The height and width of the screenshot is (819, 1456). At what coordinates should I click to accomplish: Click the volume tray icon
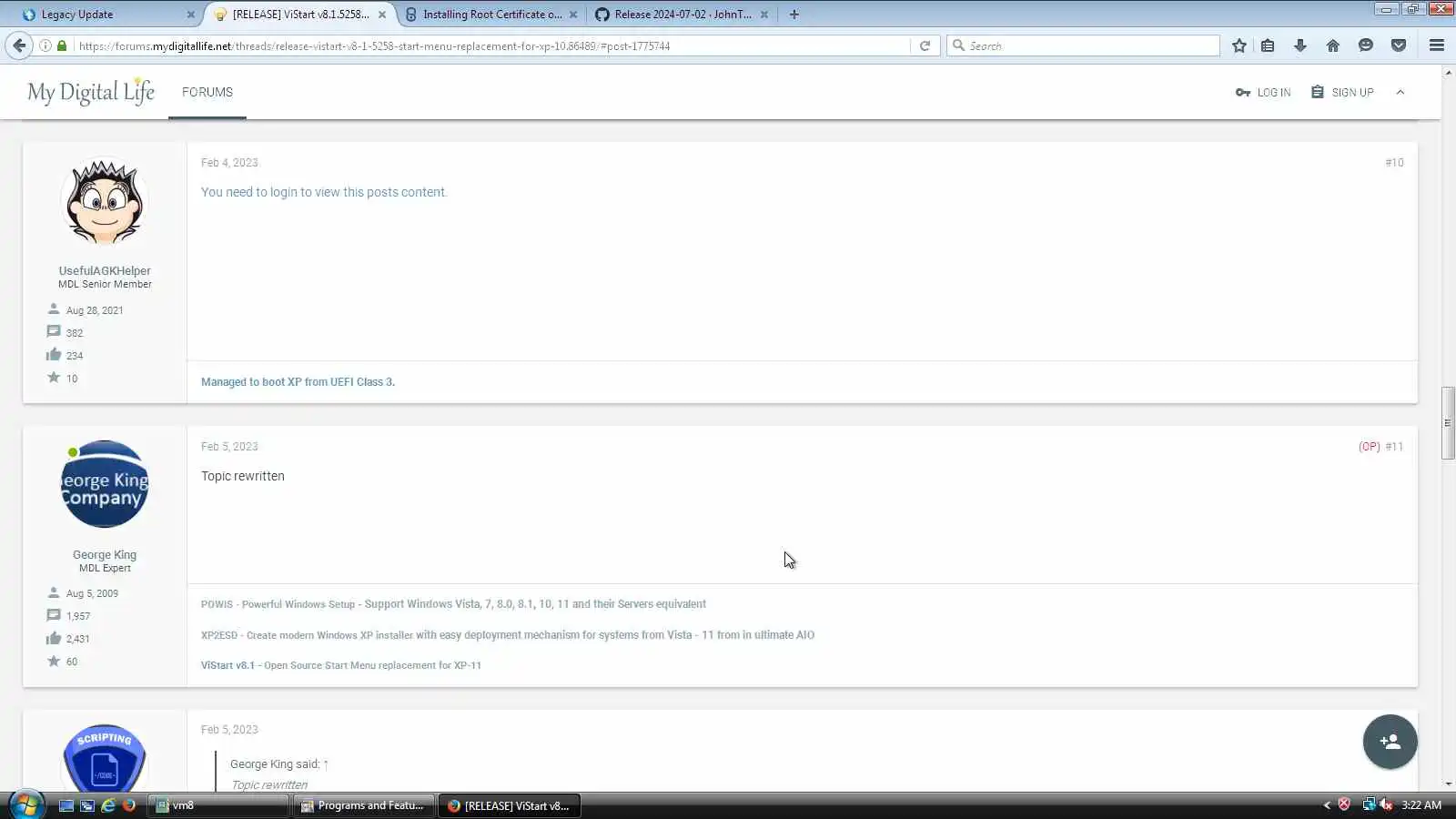[x=1386, y=804]
